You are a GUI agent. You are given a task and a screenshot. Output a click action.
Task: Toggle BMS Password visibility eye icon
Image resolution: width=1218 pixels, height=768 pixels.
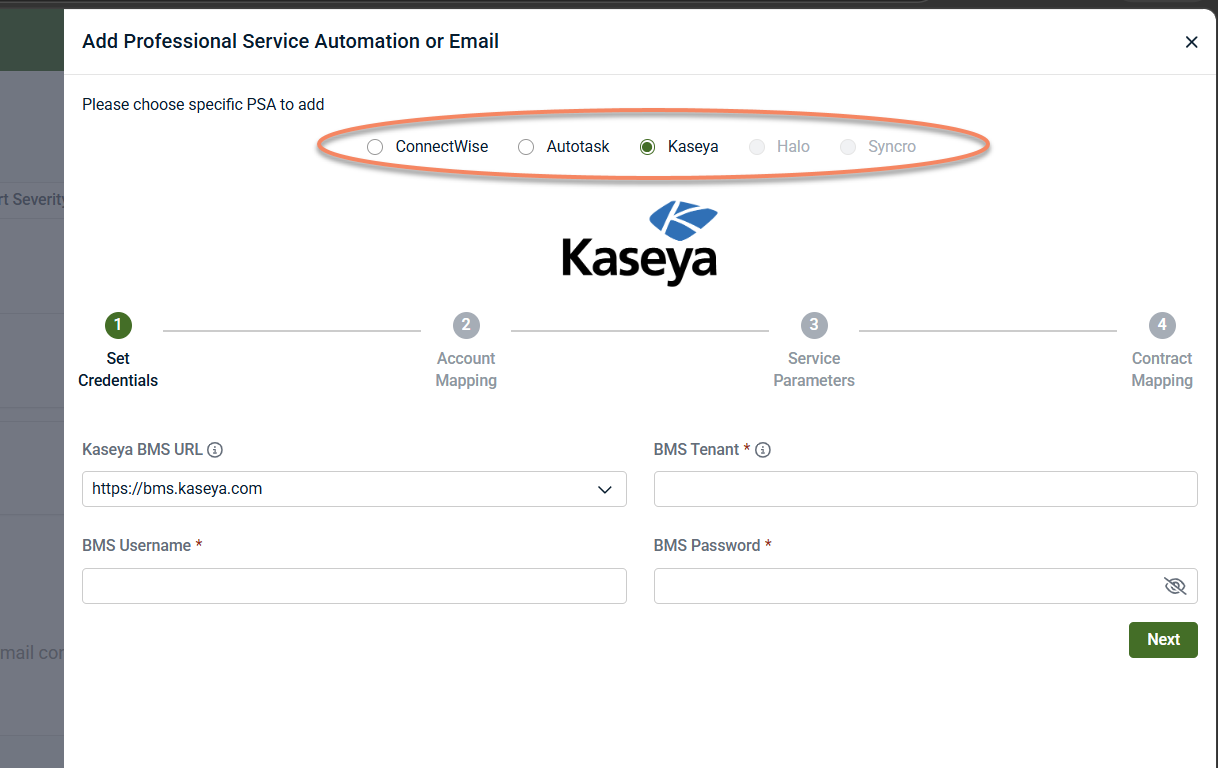coord(1175,586)
